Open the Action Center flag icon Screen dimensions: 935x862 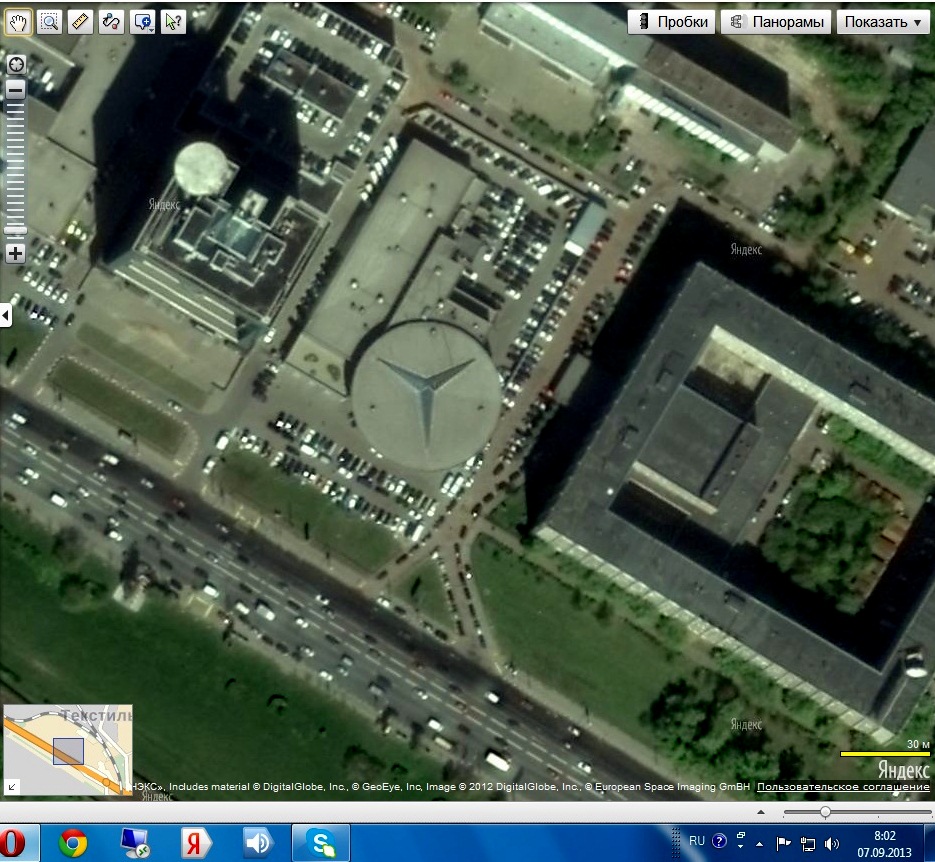pos(783,844)
